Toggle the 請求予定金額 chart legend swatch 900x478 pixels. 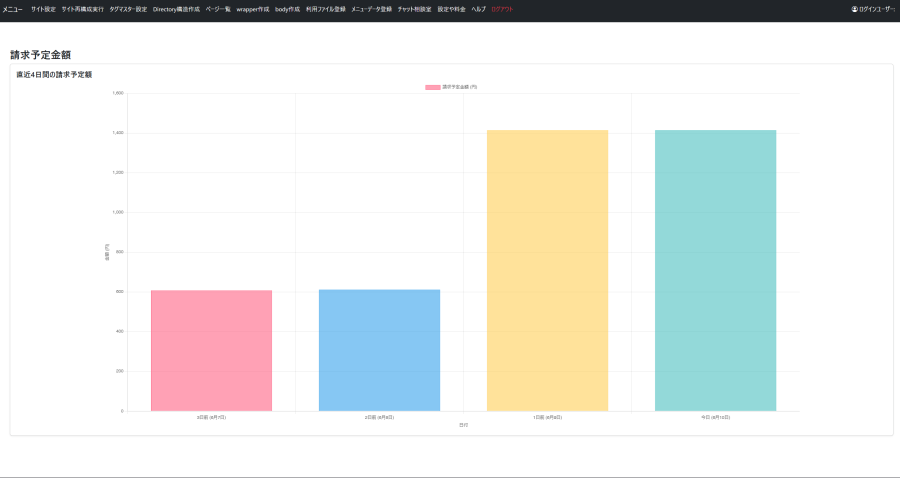(x=432, y=88)
